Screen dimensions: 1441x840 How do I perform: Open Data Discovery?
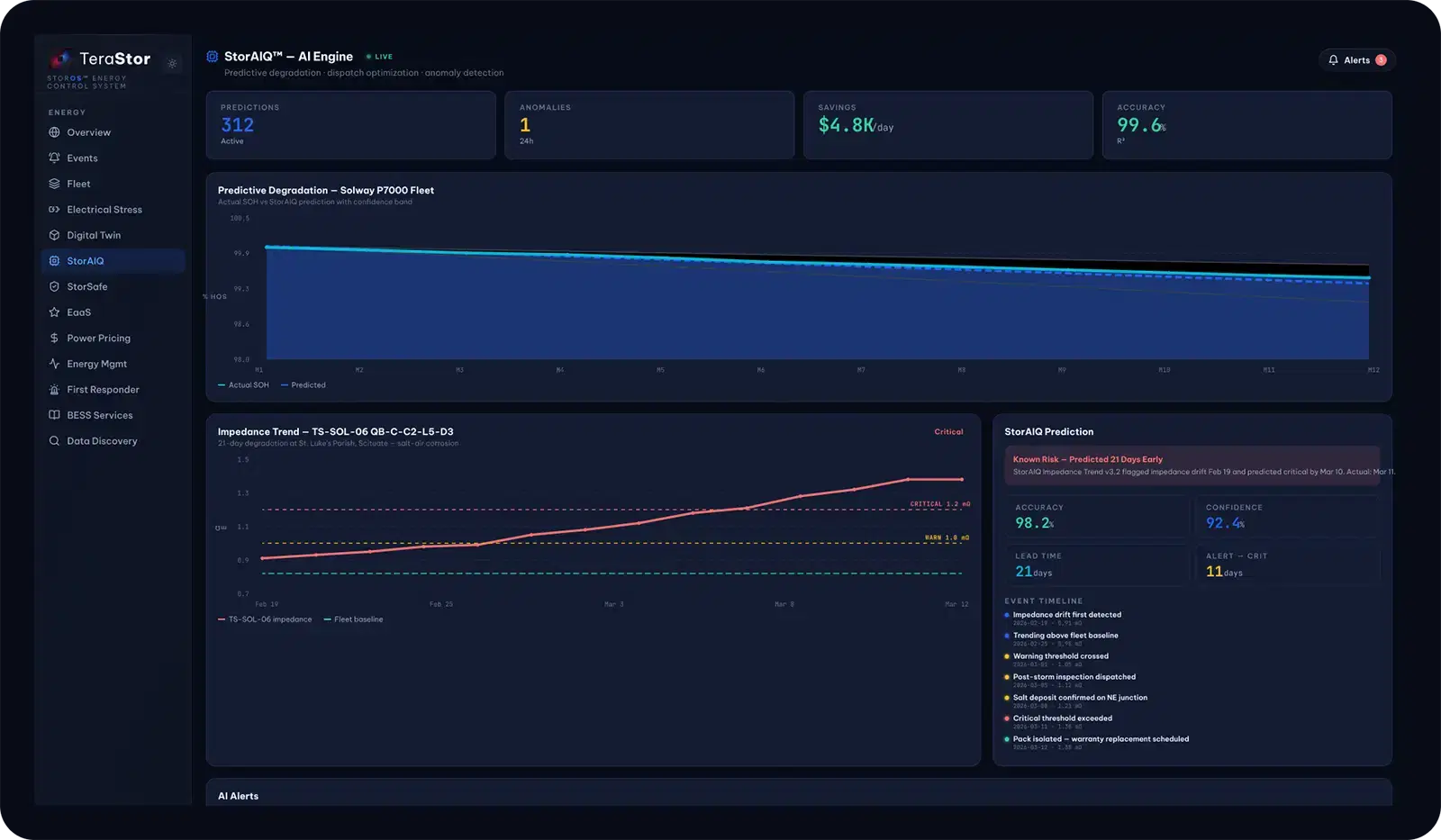point(113,441)
